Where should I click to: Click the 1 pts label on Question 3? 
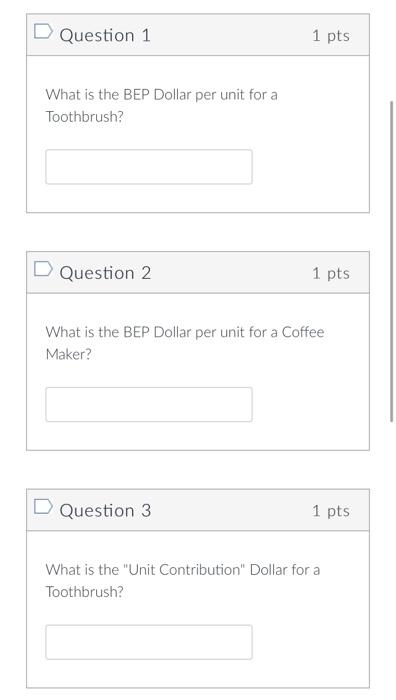tap(331, 511)
